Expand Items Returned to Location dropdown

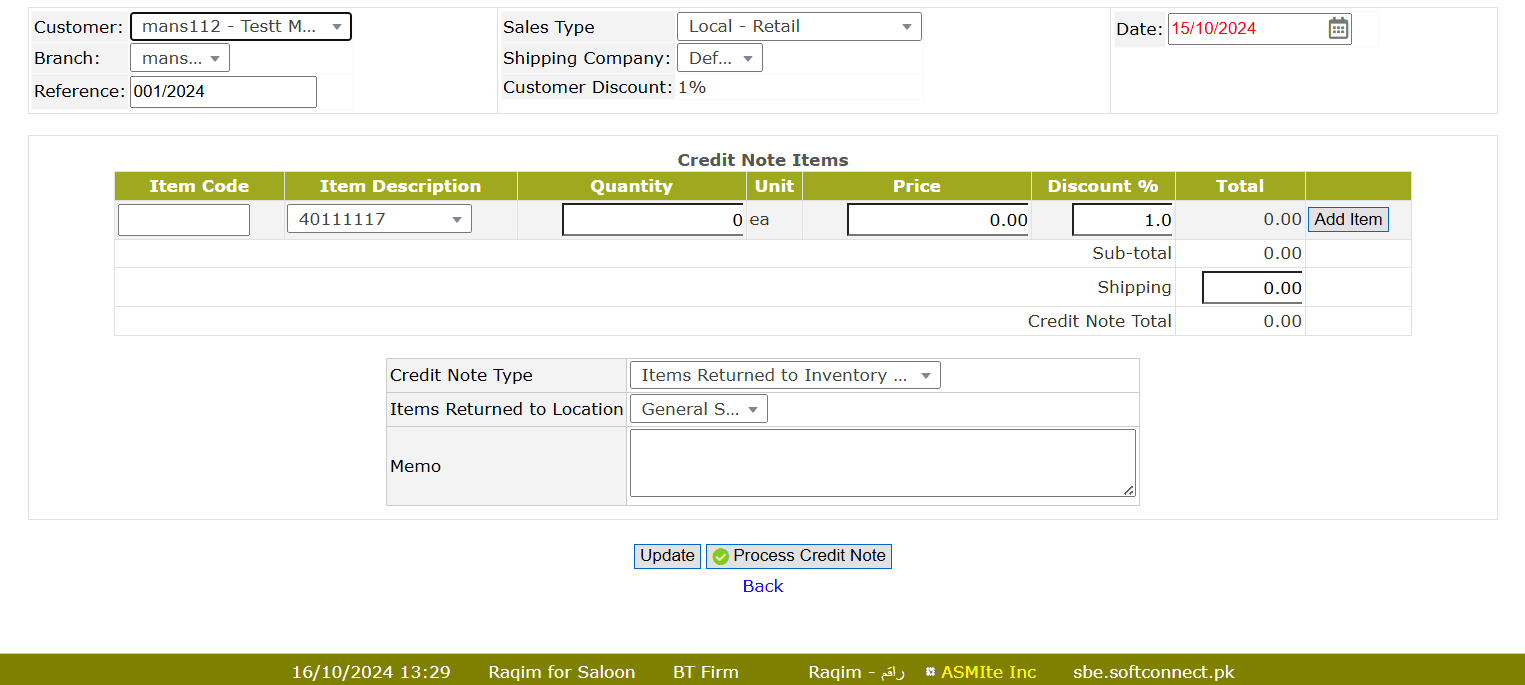pos(698,409)
